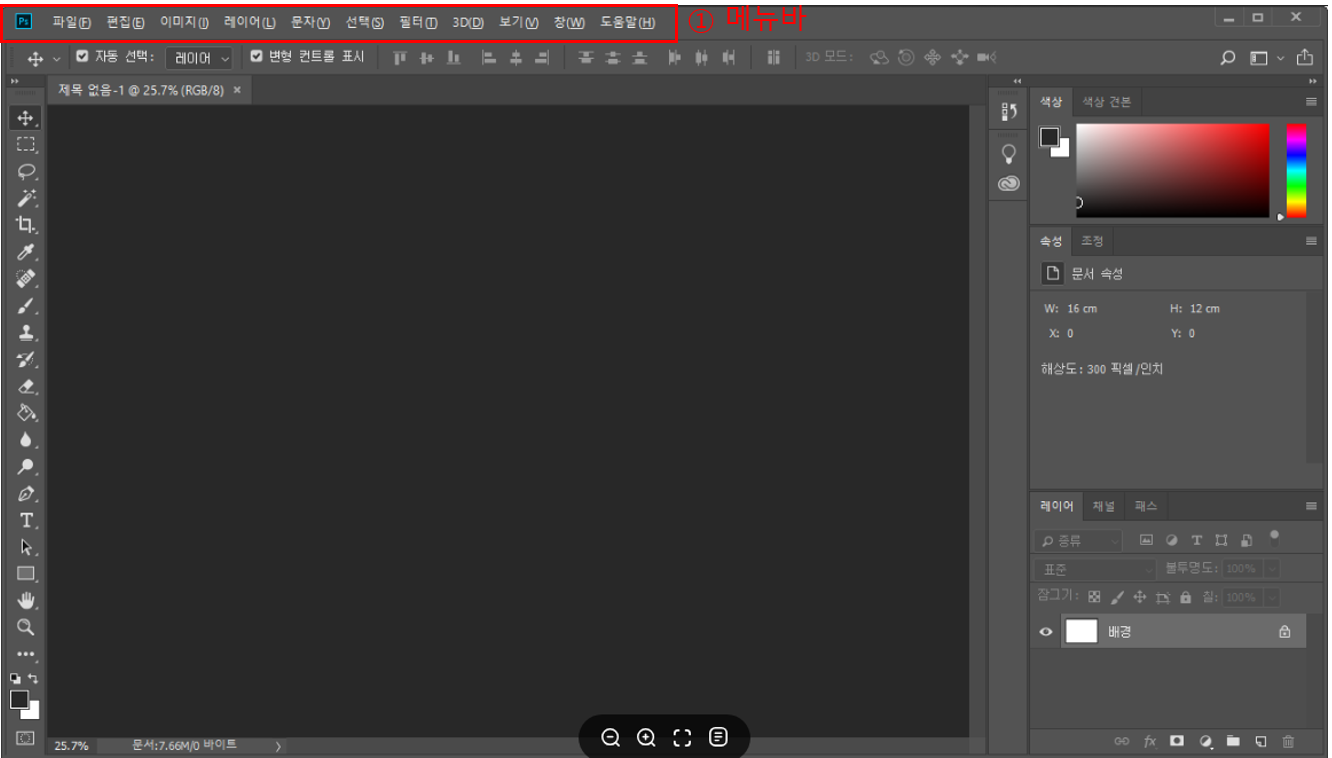Toggle the lock all padlock icon
The width and height of the screenshot is (1332, 758).
pyautogui.click(x=1186, y=597)
